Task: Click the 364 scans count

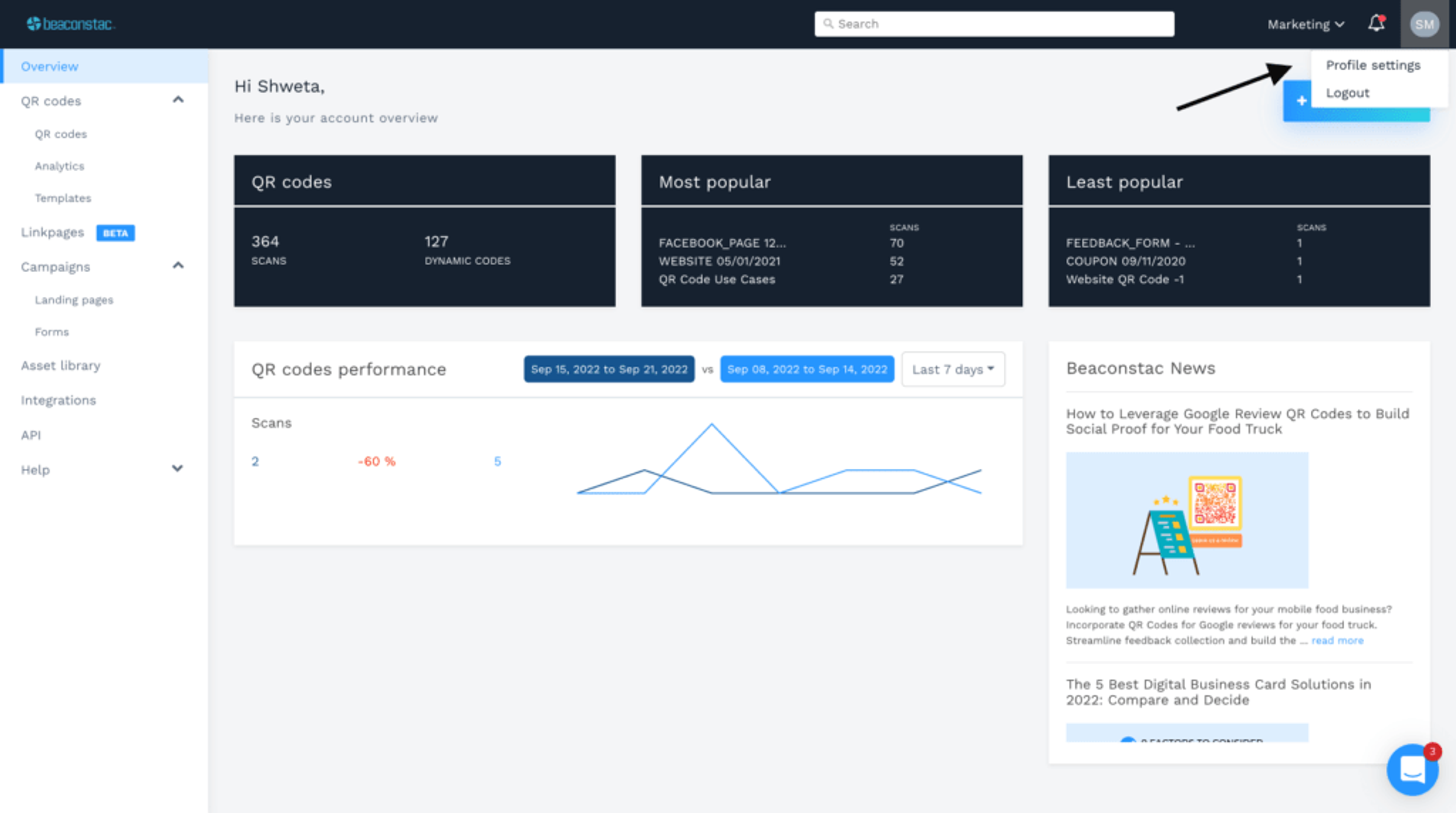Action: [x=265, y=241]
